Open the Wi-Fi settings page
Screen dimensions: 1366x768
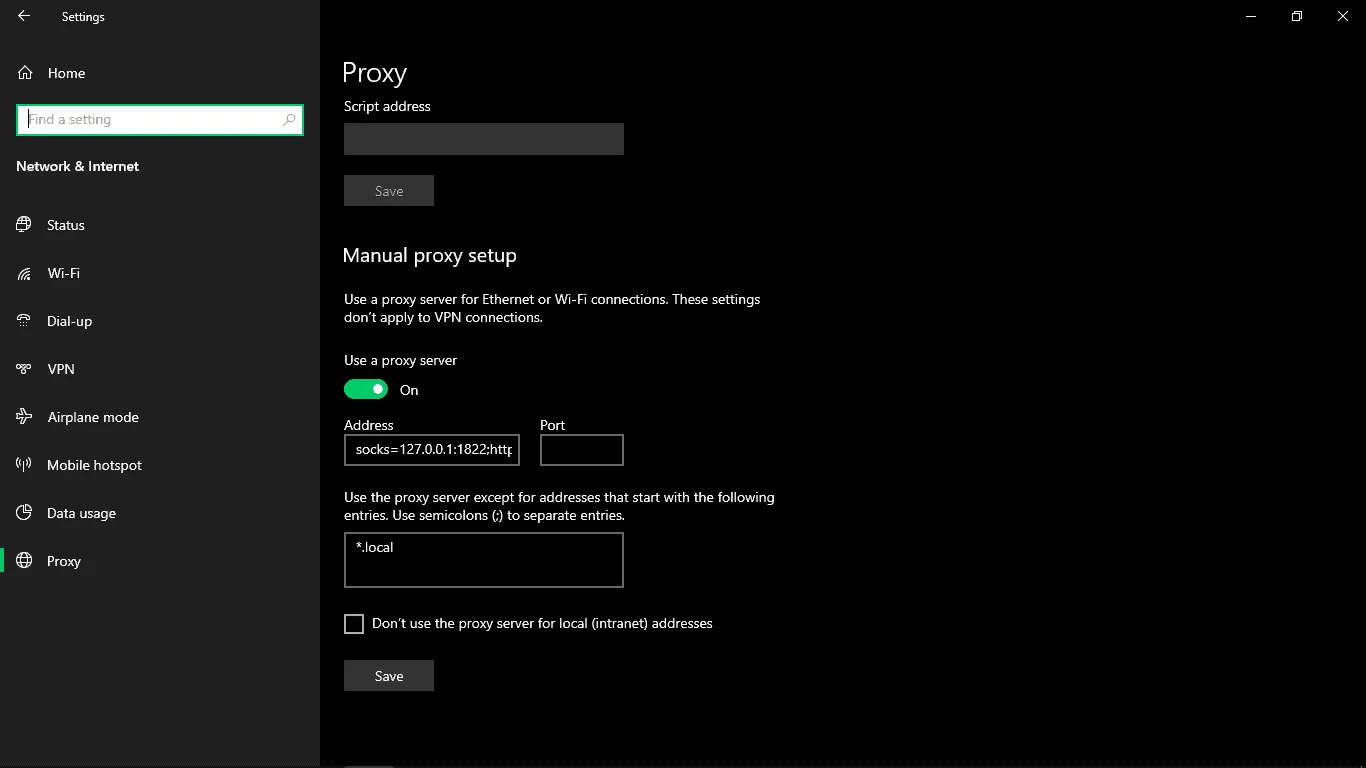coord(160,273)
